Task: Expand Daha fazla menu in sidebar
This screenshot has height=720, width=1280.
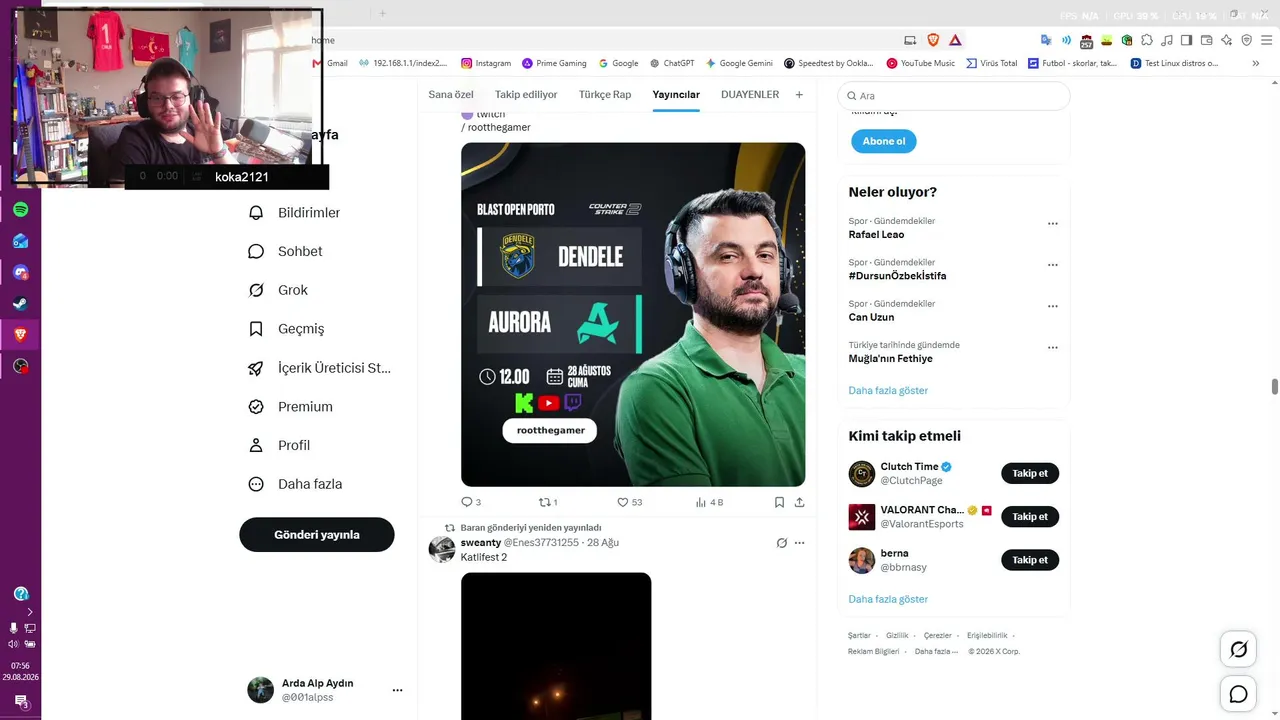Action: [x=295, y=484]
